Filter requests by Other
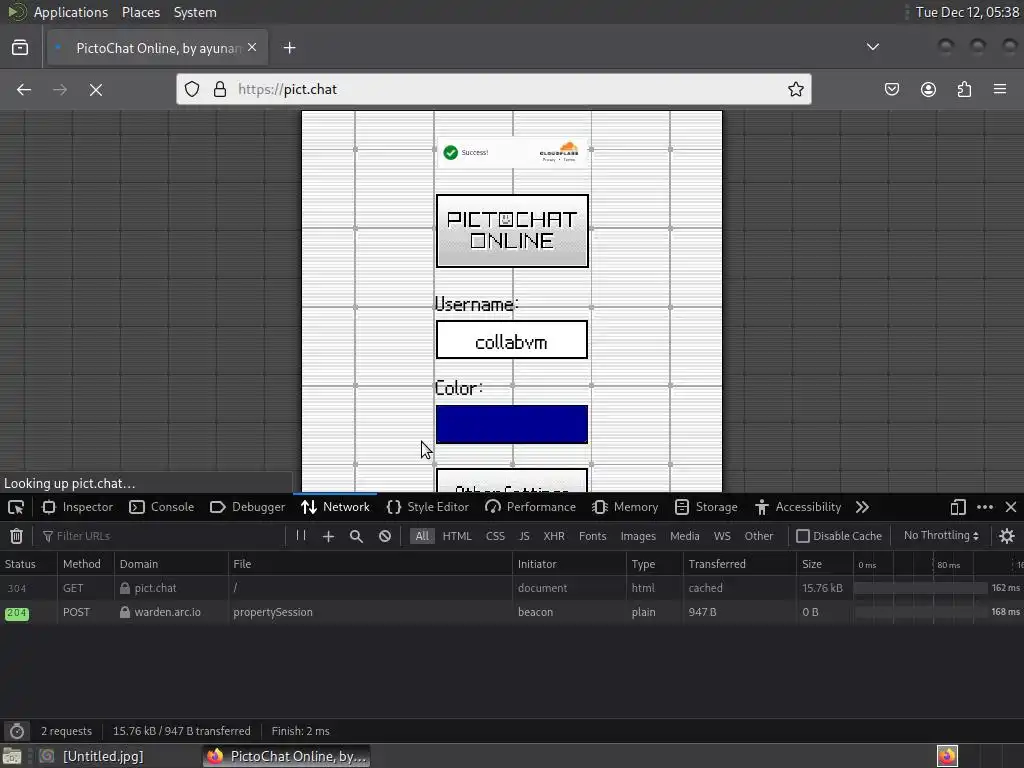The width and height of the screenshot is (1024, 768). [x=759, y=536]
